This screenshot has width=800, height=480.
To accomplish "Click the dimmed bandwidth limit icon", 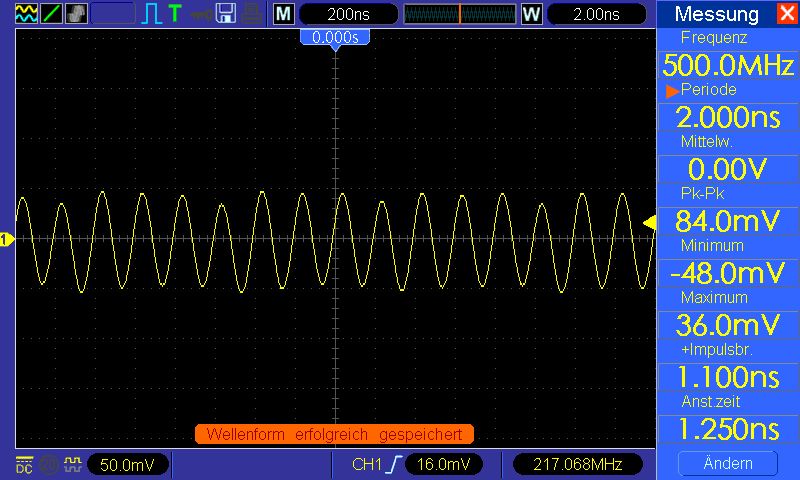I will [x=49, y=464].
